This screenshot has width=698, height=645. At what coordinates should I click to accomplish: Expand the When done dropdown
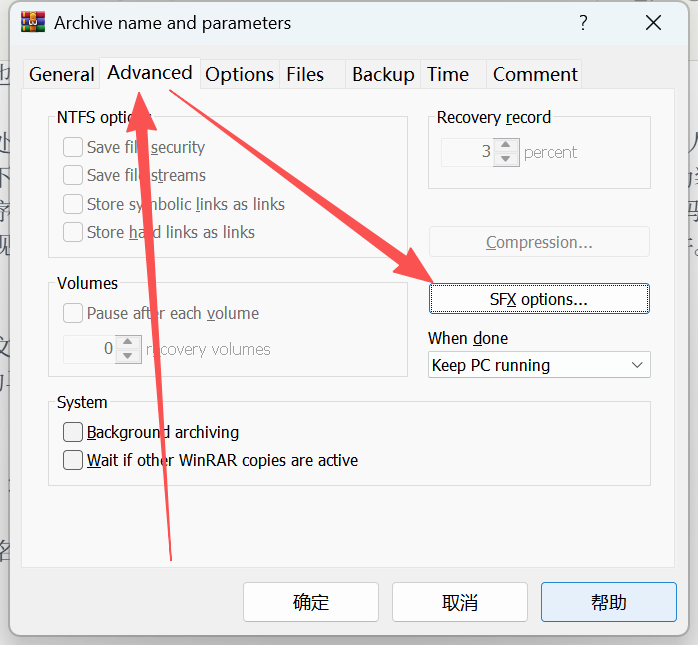[539, 366]
